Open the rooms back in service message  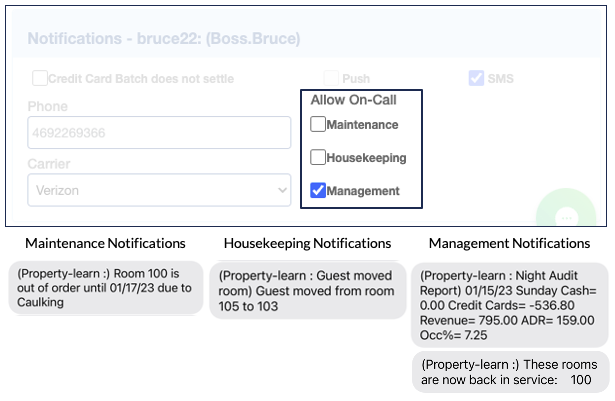coord(509,372)
